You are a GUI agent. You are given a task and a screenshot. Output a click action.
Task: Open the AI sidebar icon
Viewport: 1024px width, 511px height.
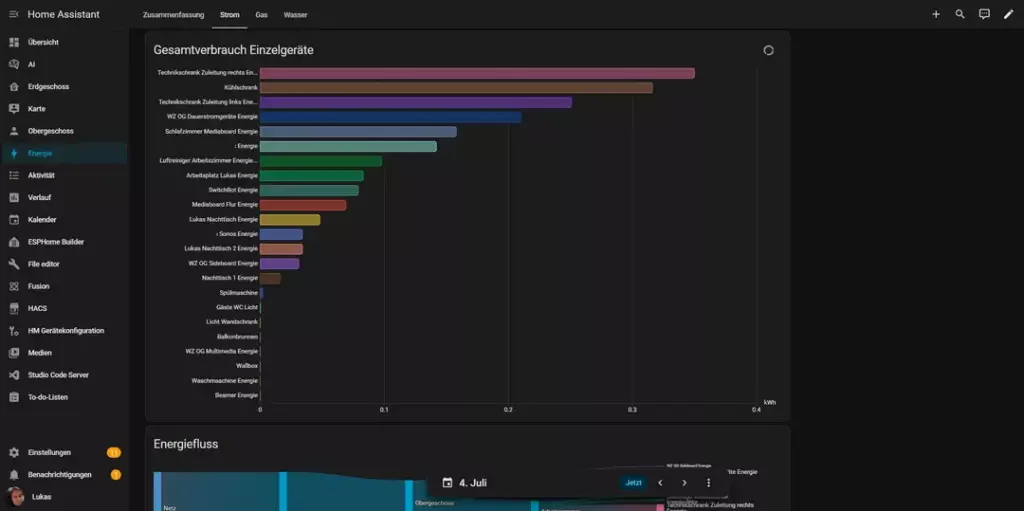click(x=14, y=64)
